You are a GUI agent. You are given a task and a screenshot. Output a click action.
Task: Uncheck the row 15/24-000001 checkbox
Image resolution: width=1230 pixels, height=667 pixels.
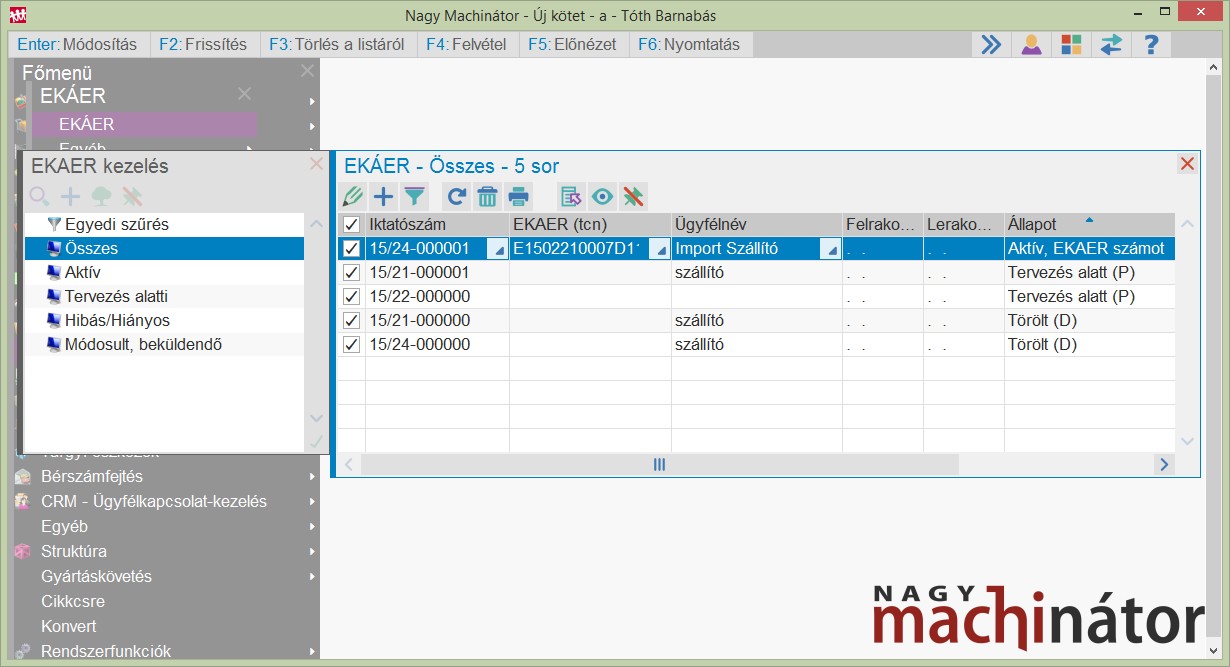click(x=351, y=248)
